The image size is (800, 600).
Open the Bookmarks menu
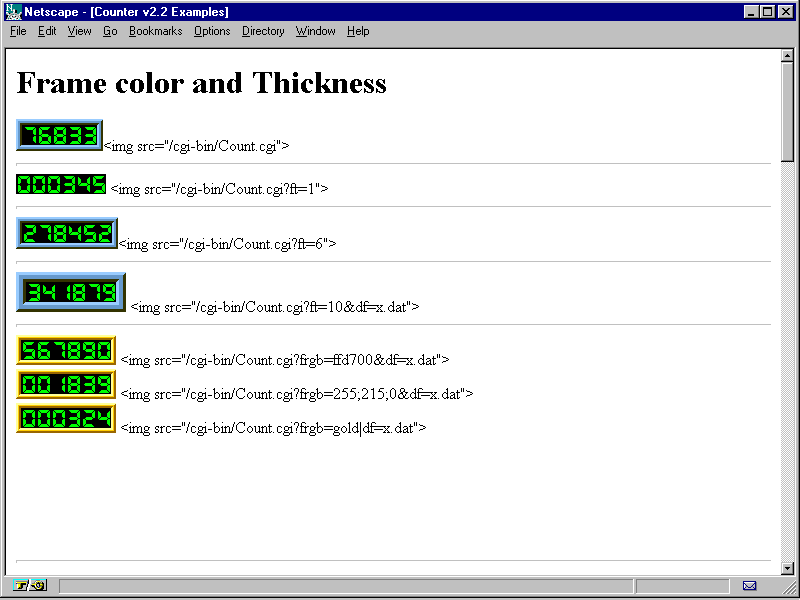click(x=155, y=31)
